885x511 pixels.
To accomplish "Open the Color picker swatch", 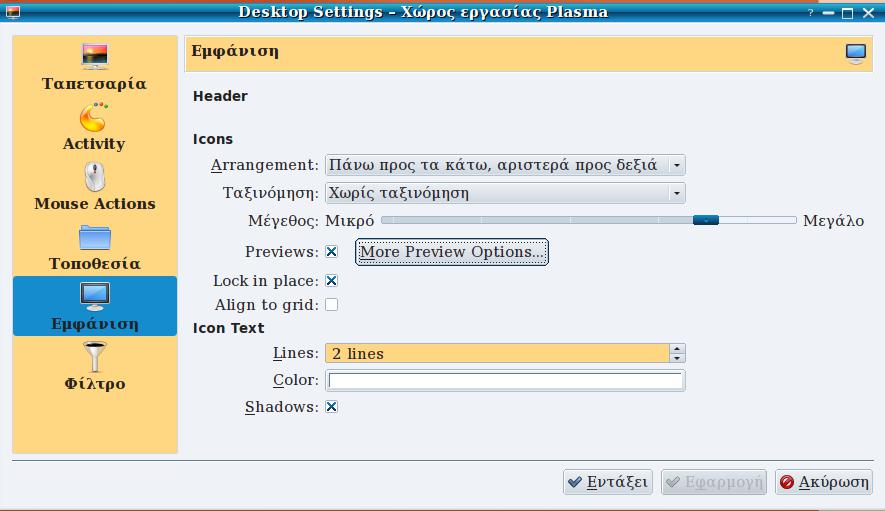I will (505, 381).
